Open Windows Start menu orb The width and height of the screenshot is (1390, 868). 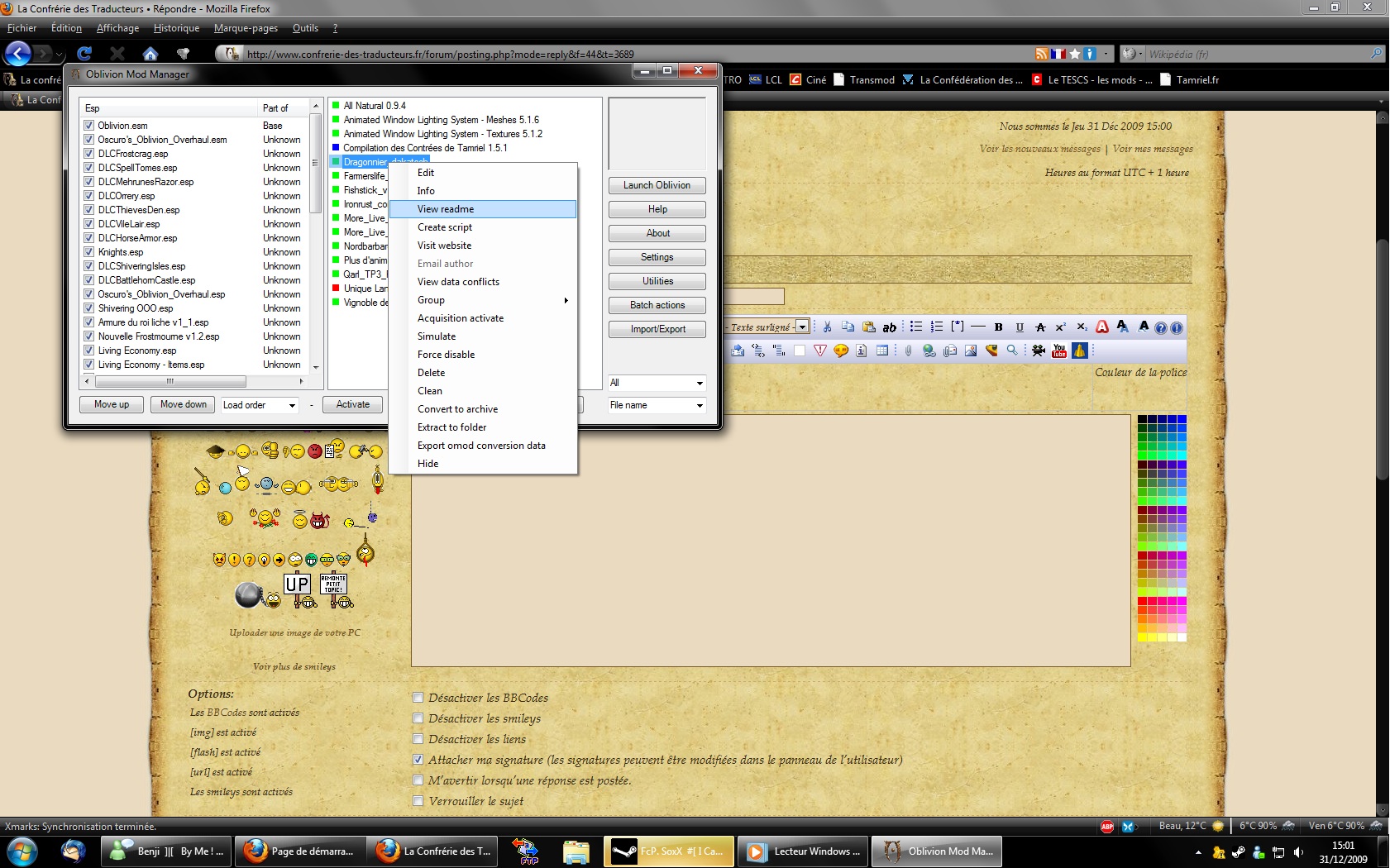click(x=22, y=851)
